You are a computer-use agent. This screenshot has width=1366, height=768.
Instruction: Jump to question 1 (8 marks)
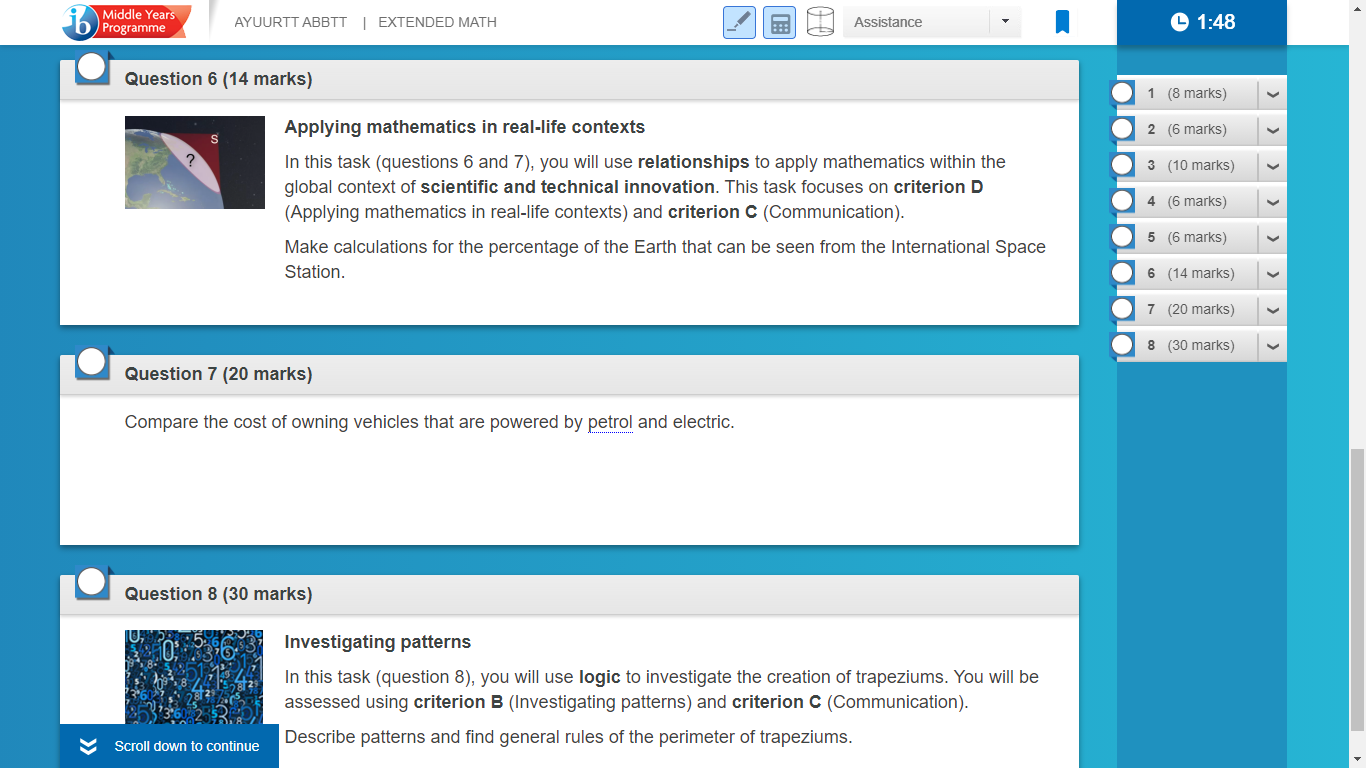coord(1187,93)
